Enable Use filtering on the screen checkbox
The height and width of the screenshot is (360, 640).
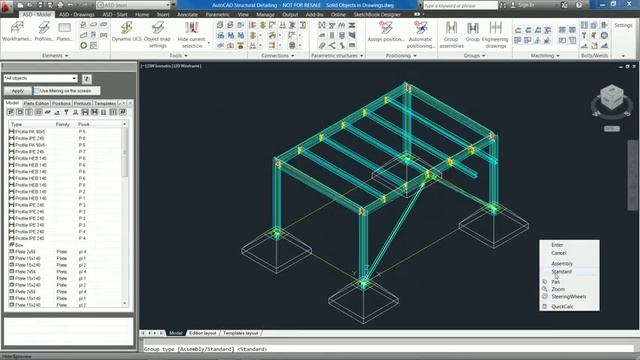click(37, 91)
